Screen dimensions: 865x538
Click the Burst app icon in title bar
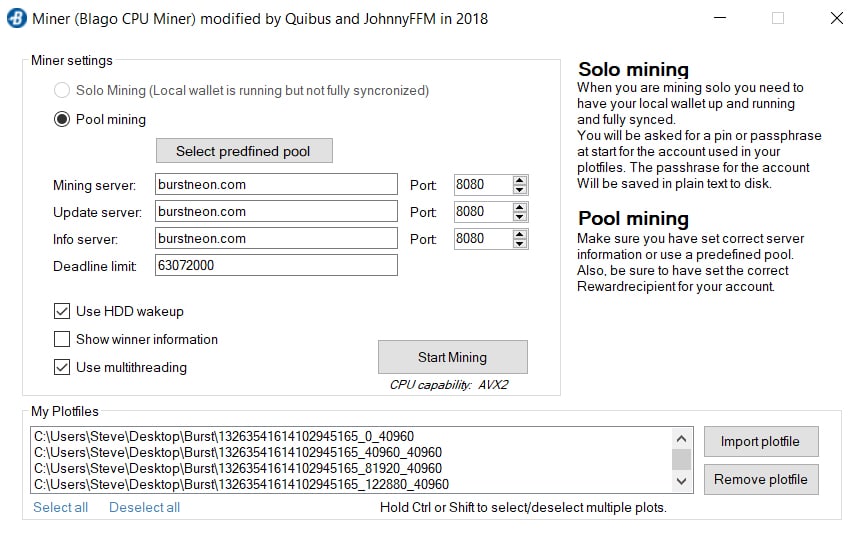point(16,18)
